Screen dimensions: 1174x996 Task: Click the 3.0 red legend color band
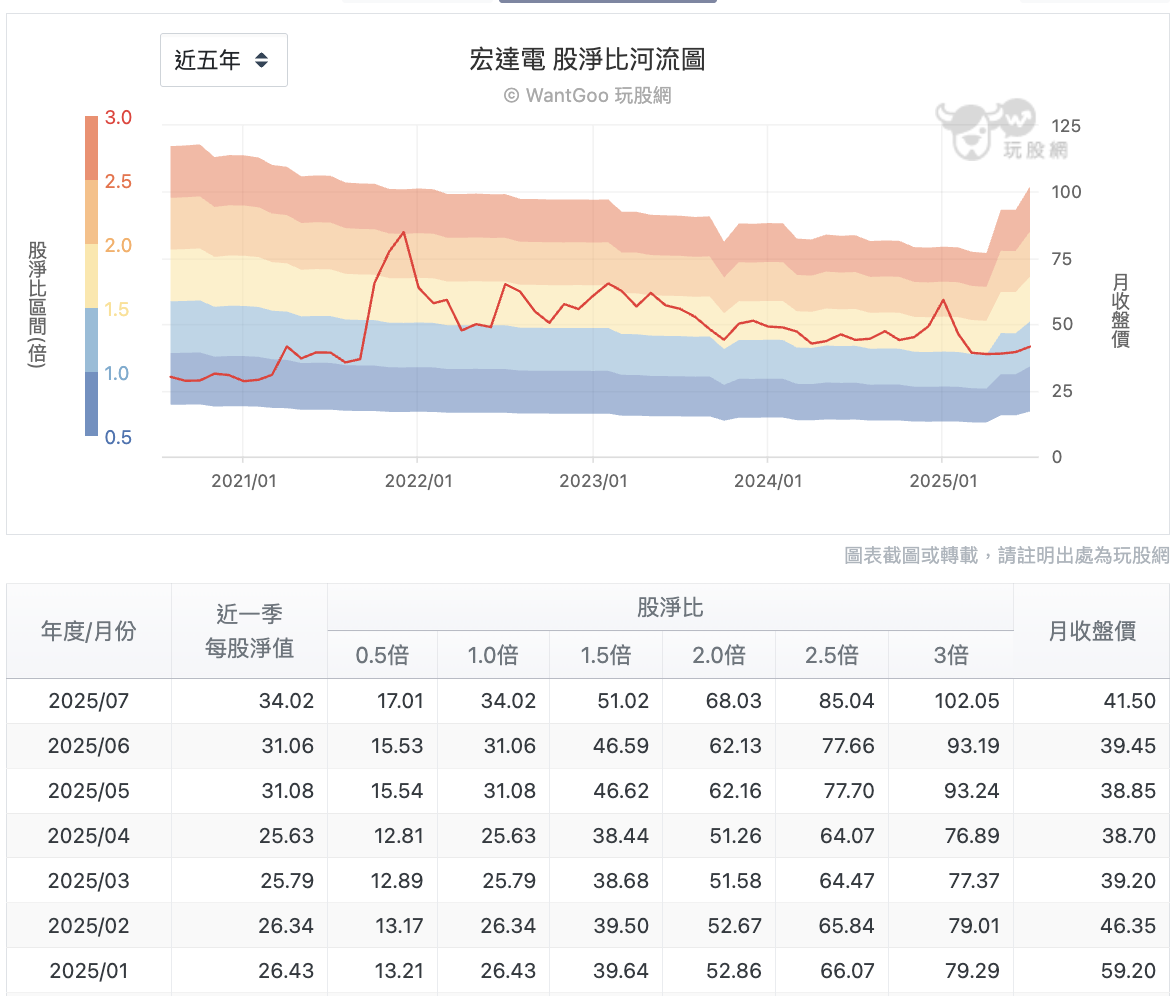point(91,148)
